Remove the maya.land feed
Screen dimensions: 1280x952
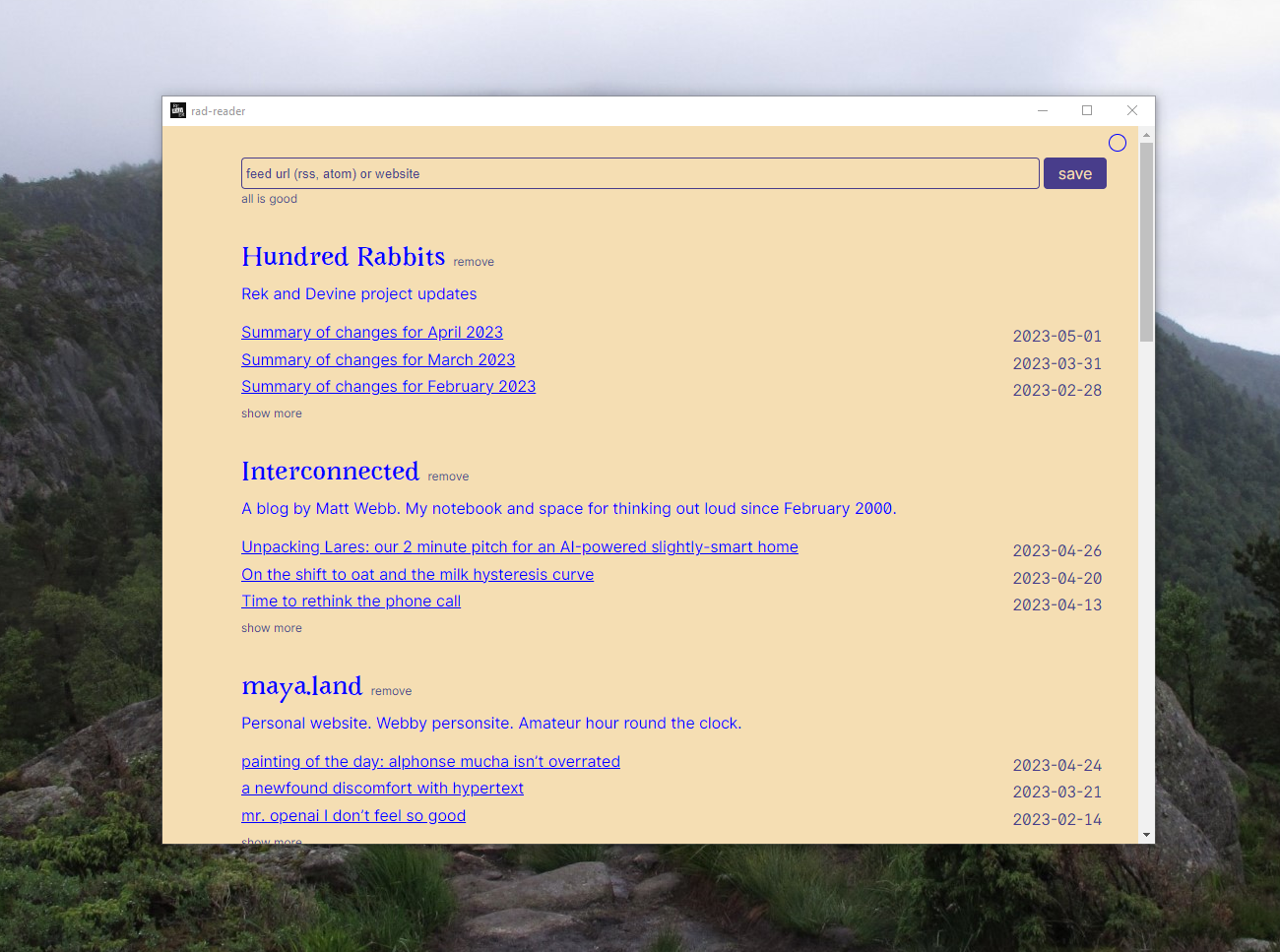point(391,691)
